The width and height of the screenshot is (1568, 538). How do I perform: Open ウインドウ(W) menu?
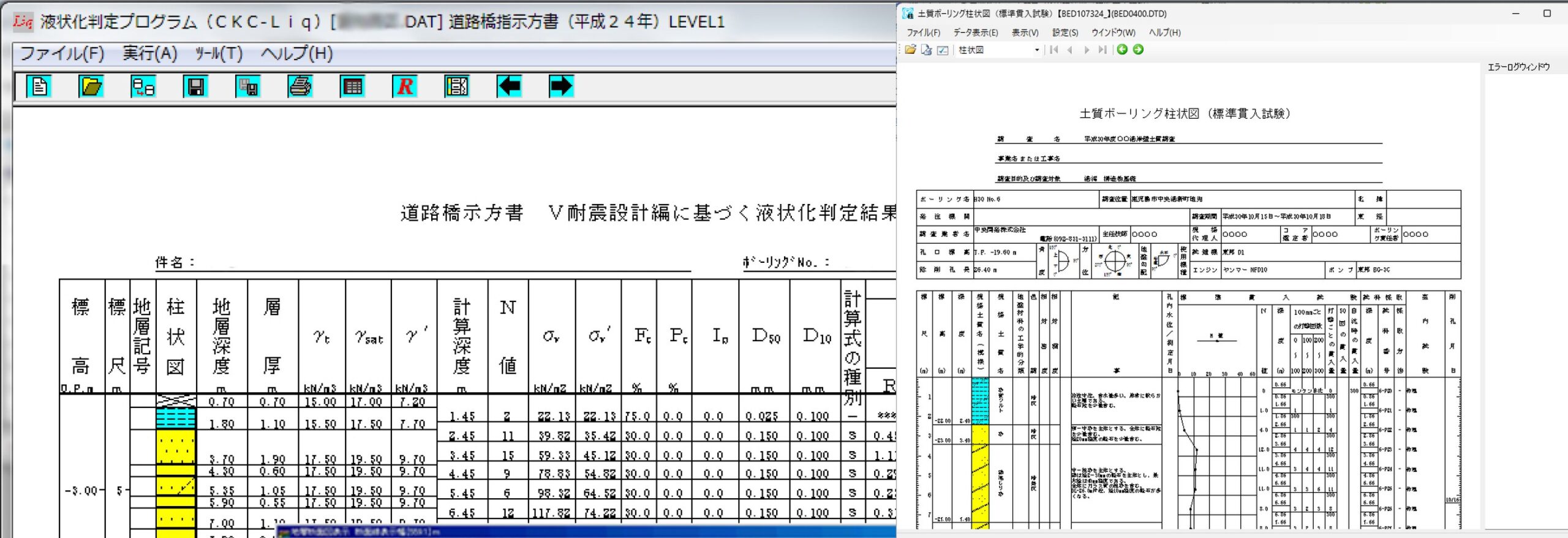coord(1113,32)
